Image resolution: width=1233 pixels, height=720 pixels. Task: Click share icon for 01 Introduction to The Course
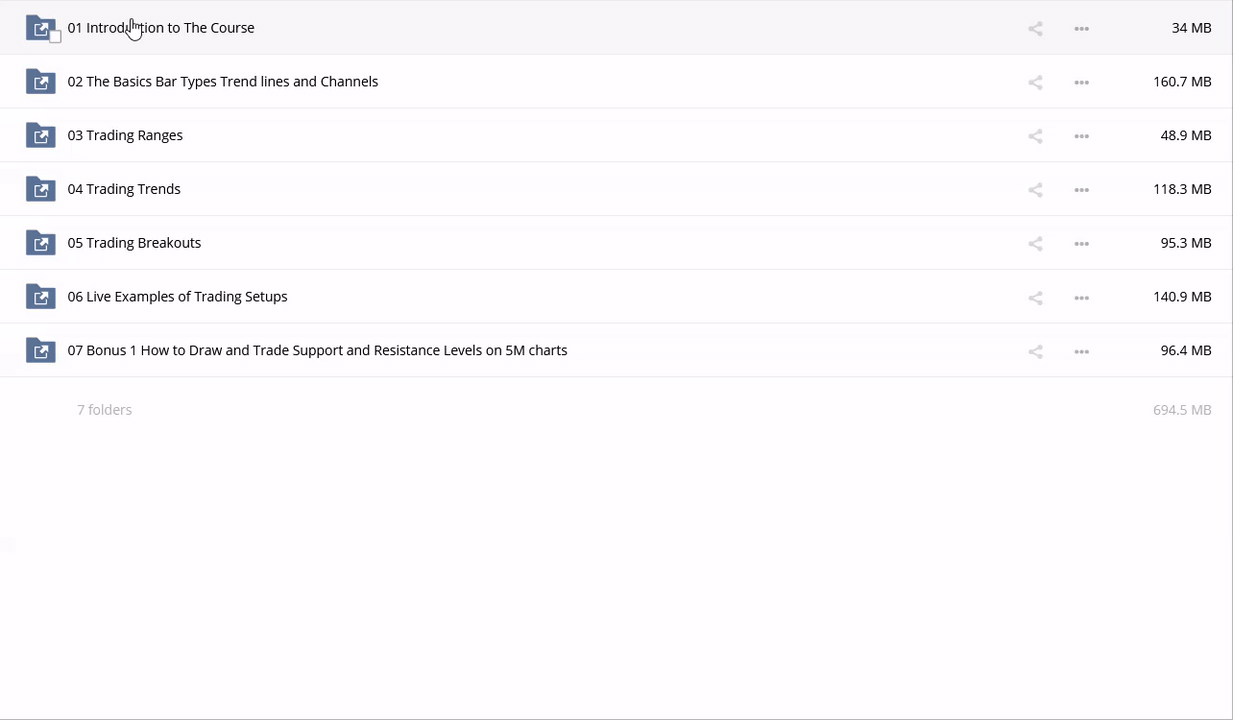1035,29
